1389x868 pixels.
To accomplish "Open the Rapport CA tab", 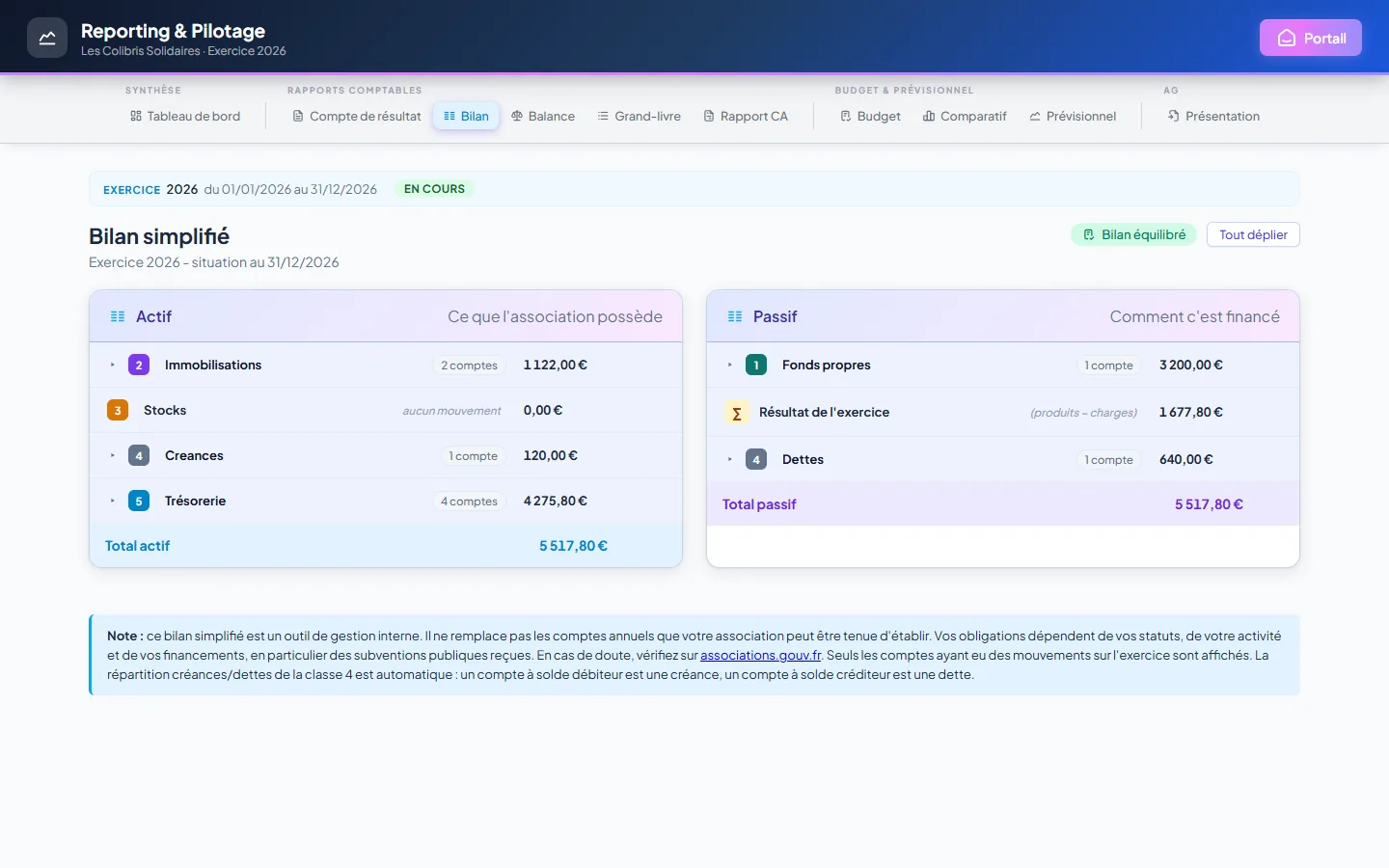I will [746, 117].
